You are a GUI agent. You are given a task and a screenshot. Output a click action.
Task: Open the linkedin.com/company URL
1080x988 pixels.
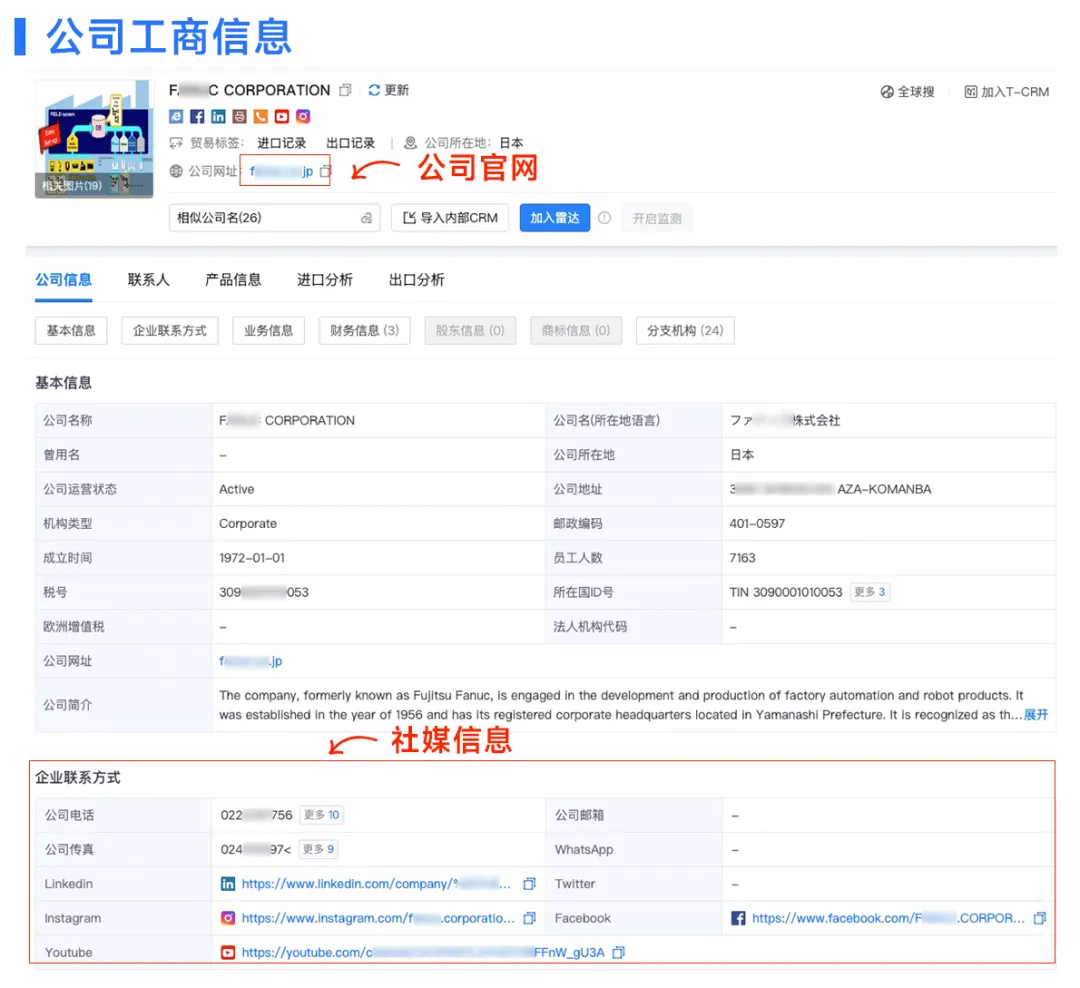[376, 883]
